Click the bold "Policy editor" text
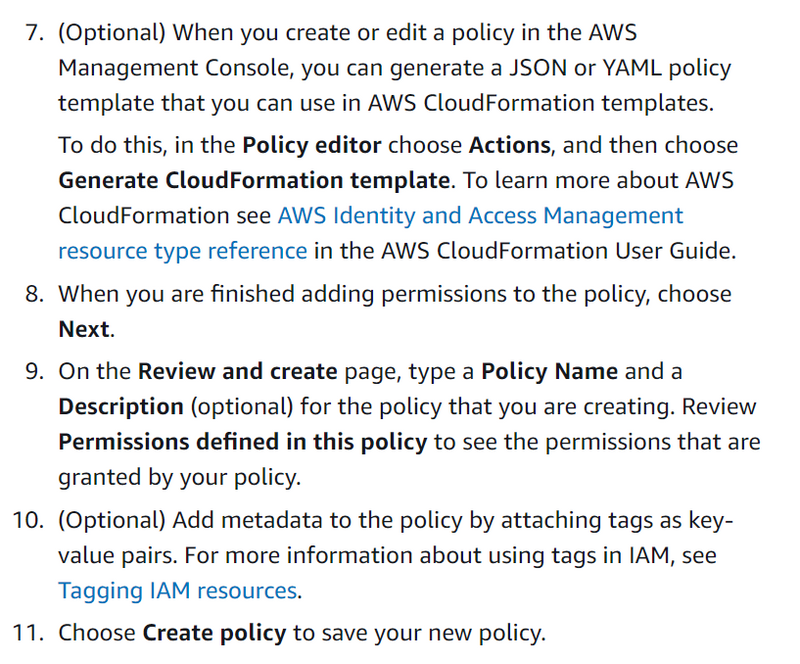 point(311,145)
